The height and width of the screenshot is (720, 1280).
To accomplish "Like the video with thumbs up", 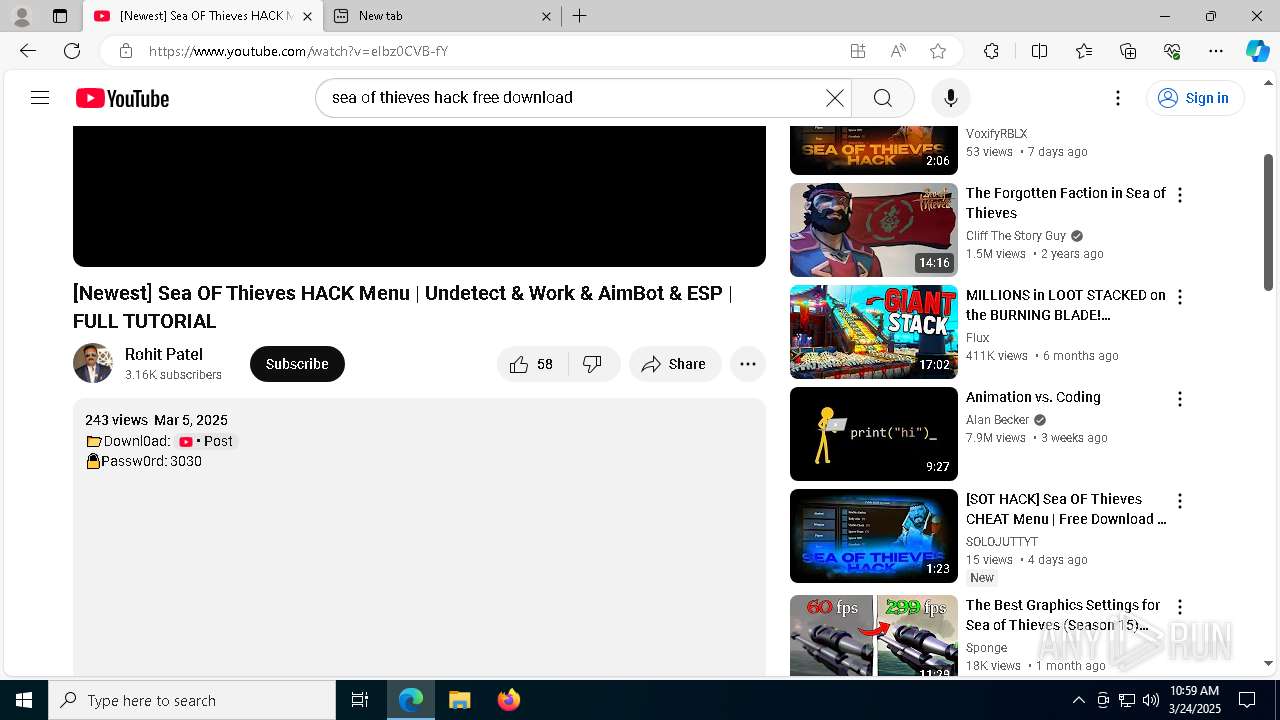I will click(x=532, y=364).
